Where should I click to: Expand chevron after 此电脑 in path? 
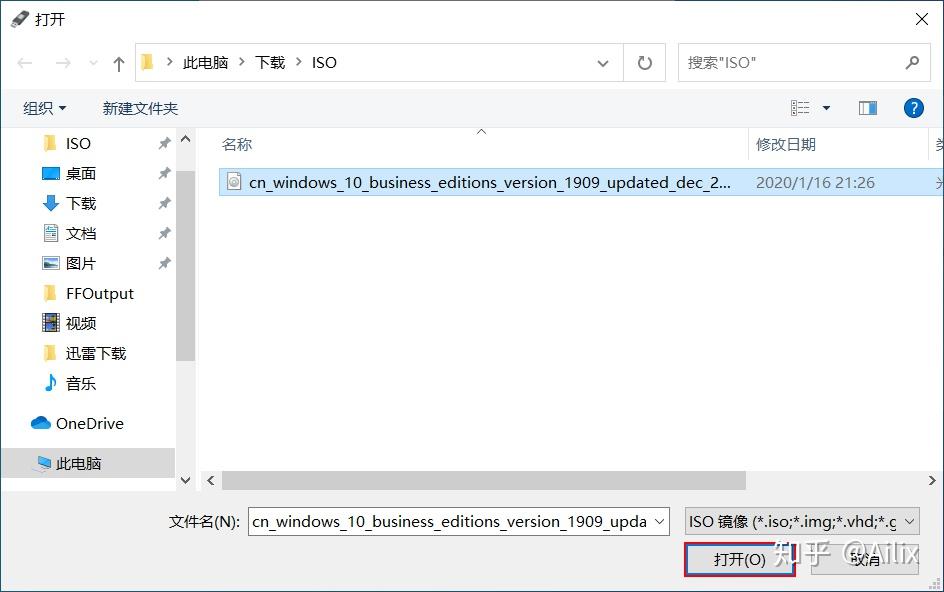point(242,62)
